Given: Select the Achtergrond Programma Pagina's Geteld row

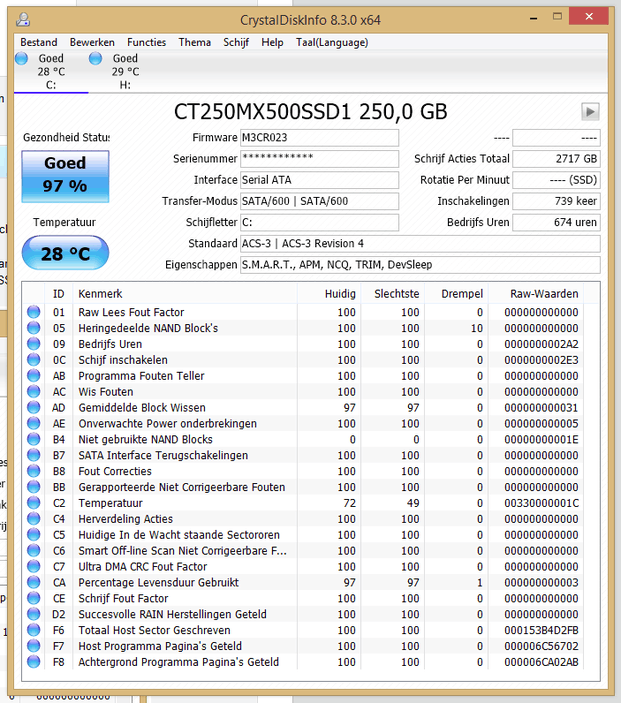Looking at the screenshot, I should (305, 662).
